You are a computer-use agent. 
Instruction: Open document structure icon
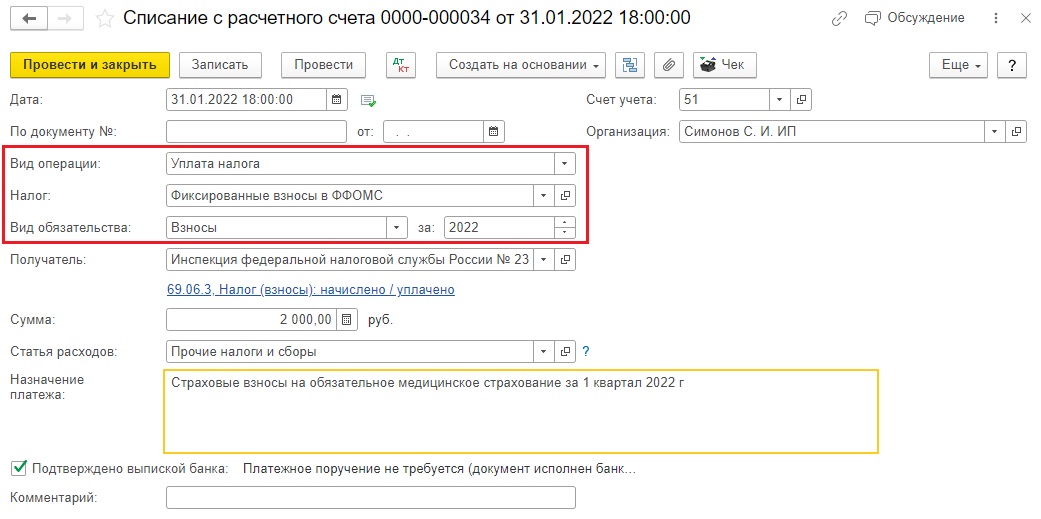coord(630,65)
